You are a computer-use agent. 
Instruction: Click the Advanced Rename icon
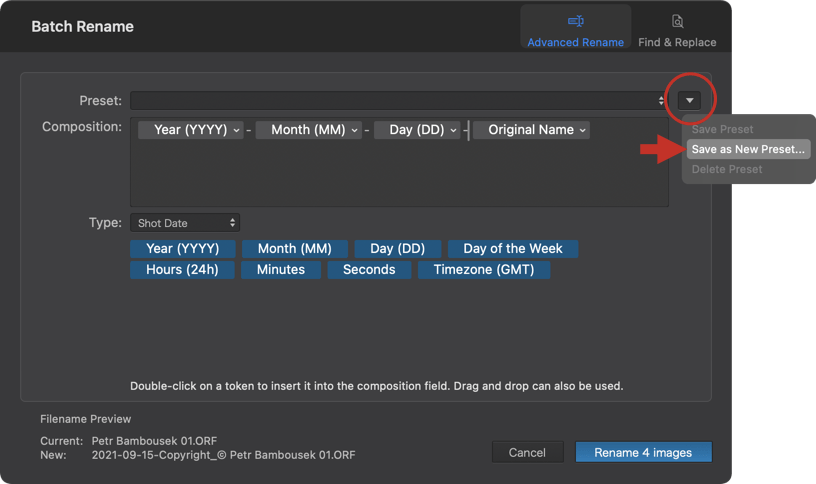576,21
